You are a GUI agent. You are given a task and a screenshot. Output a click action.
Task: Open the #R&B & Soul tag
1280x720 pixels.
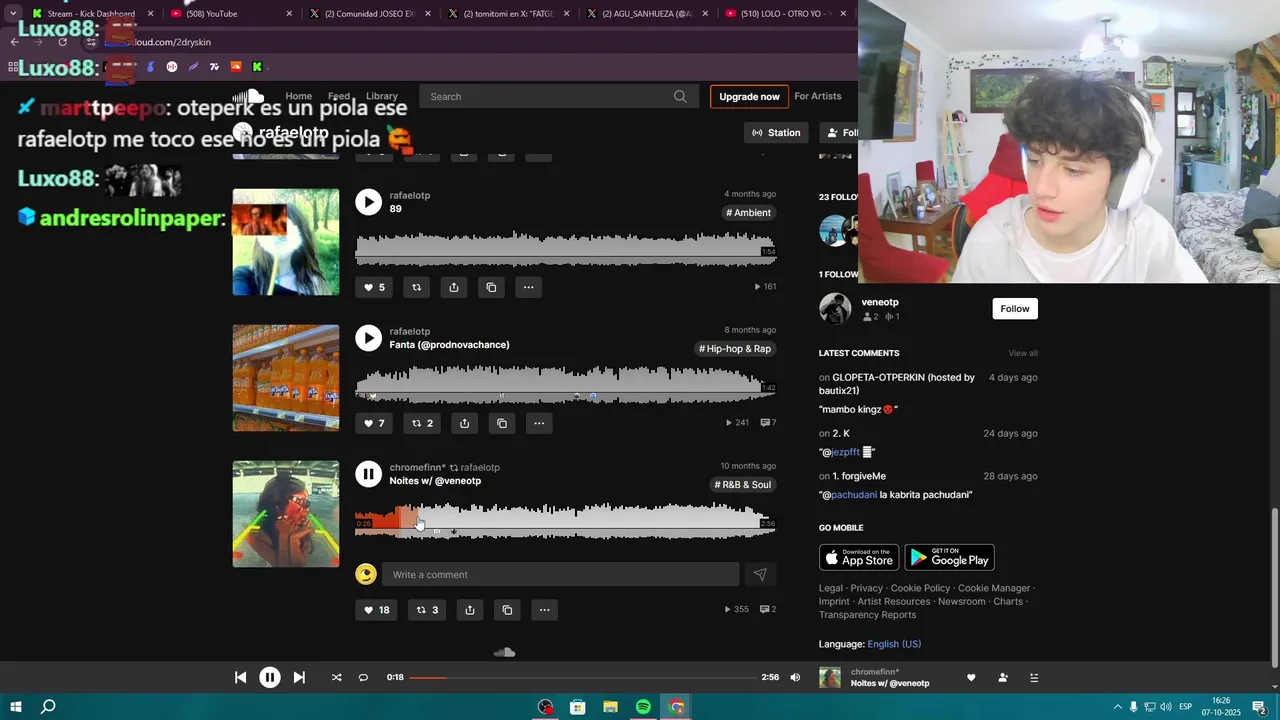click(x=742, y=485)
